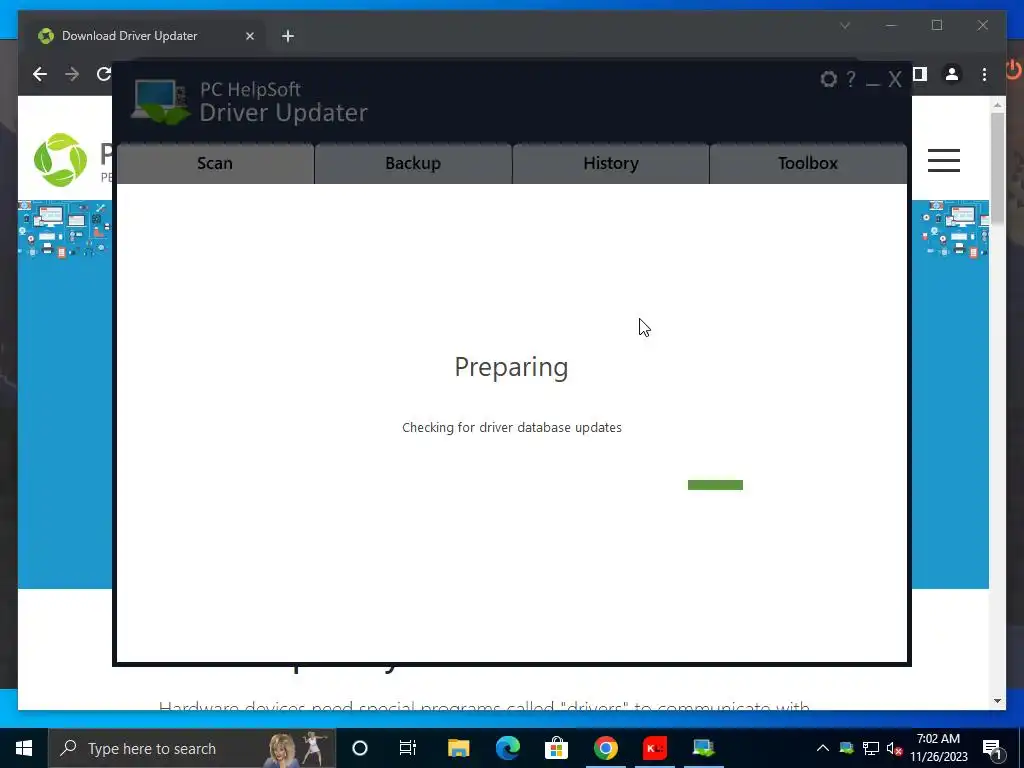Image resolution: width=1024 pixels, height=768 pixels.
Task: Click the 'Checking for driver database updates' text
Action: pyautogui.click(x=512, y=428)
